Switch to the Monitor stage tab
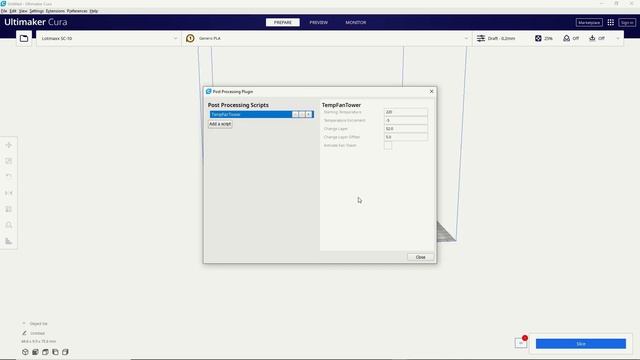The height and width of the screenshot is (360, 640). pyautogui.click(x=356, y=22)
